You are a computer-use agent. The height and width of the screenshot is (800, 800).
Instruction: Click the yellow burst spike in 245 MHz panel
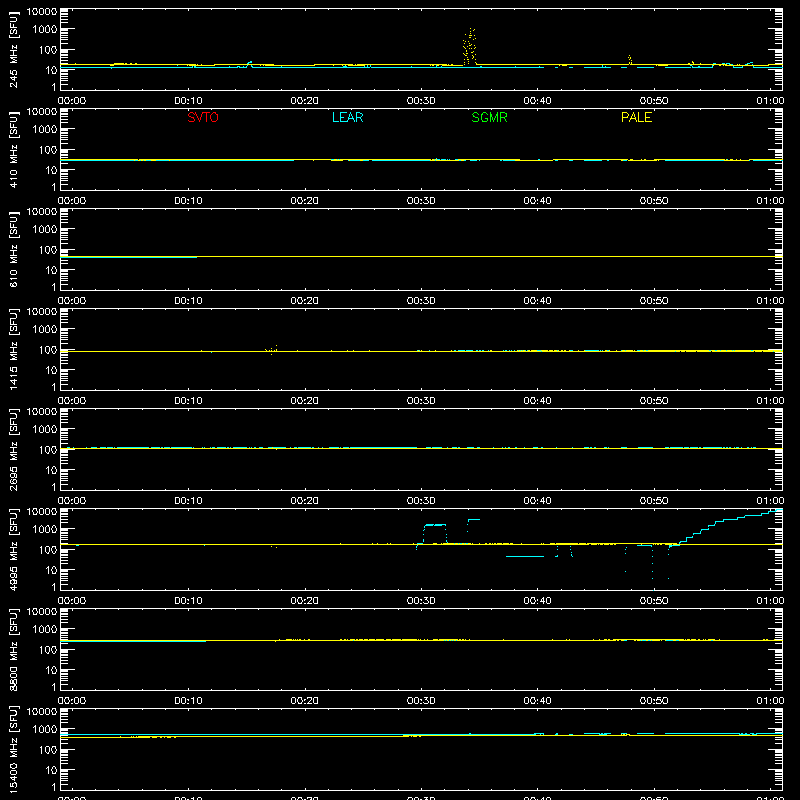click(469, 46)
